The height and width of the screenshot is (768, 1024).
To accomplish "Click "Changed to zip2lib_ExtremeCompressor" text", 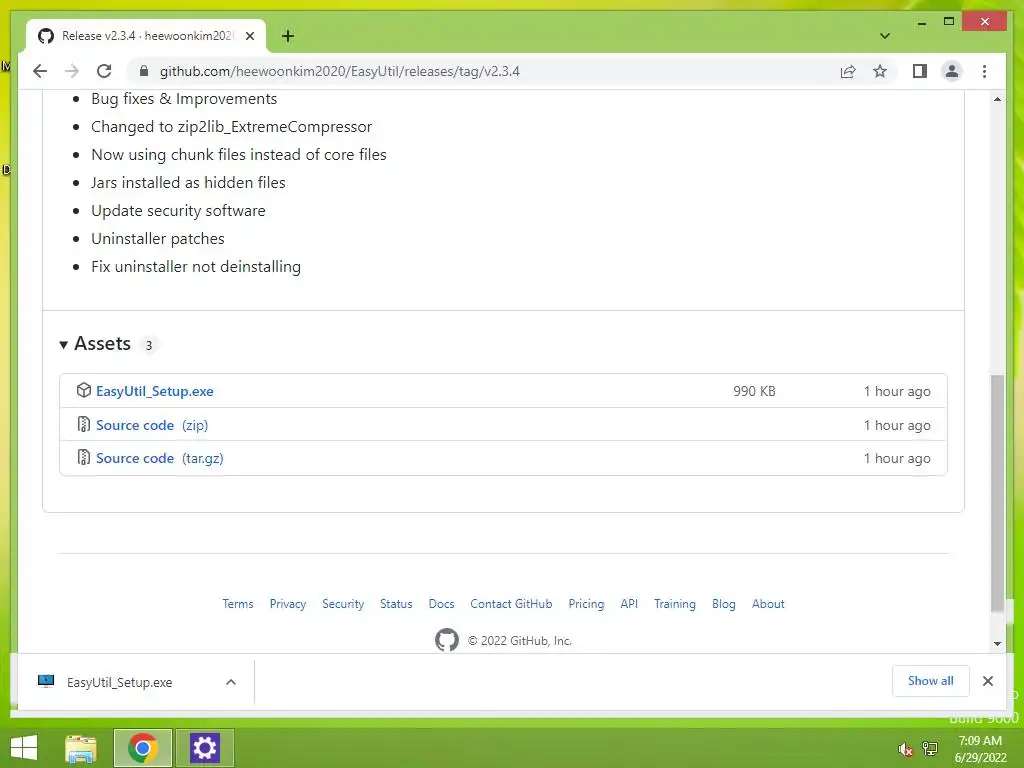I will click(x=231, y=127).
